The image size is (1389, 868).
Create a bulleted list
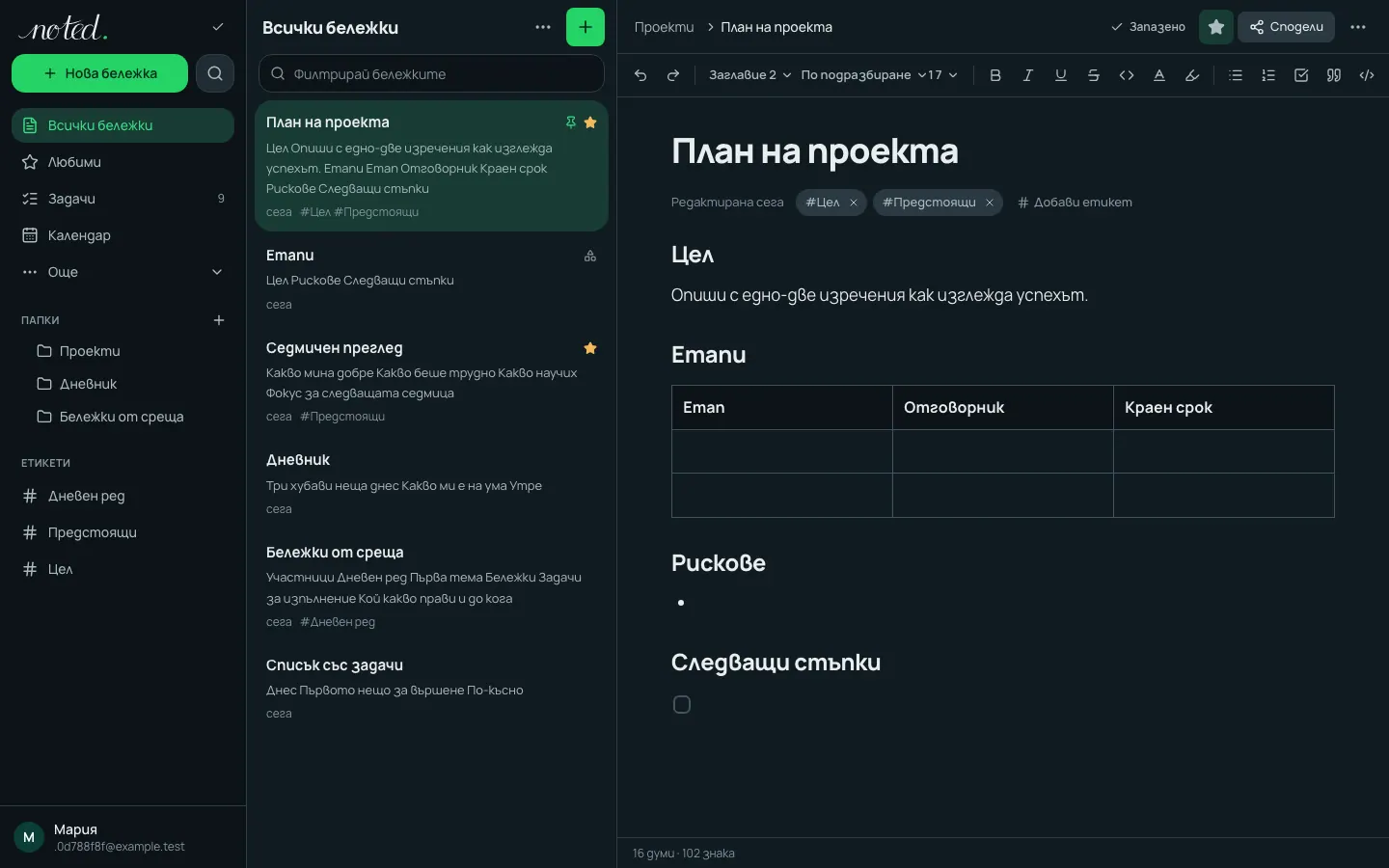(x=1236, y=75)
